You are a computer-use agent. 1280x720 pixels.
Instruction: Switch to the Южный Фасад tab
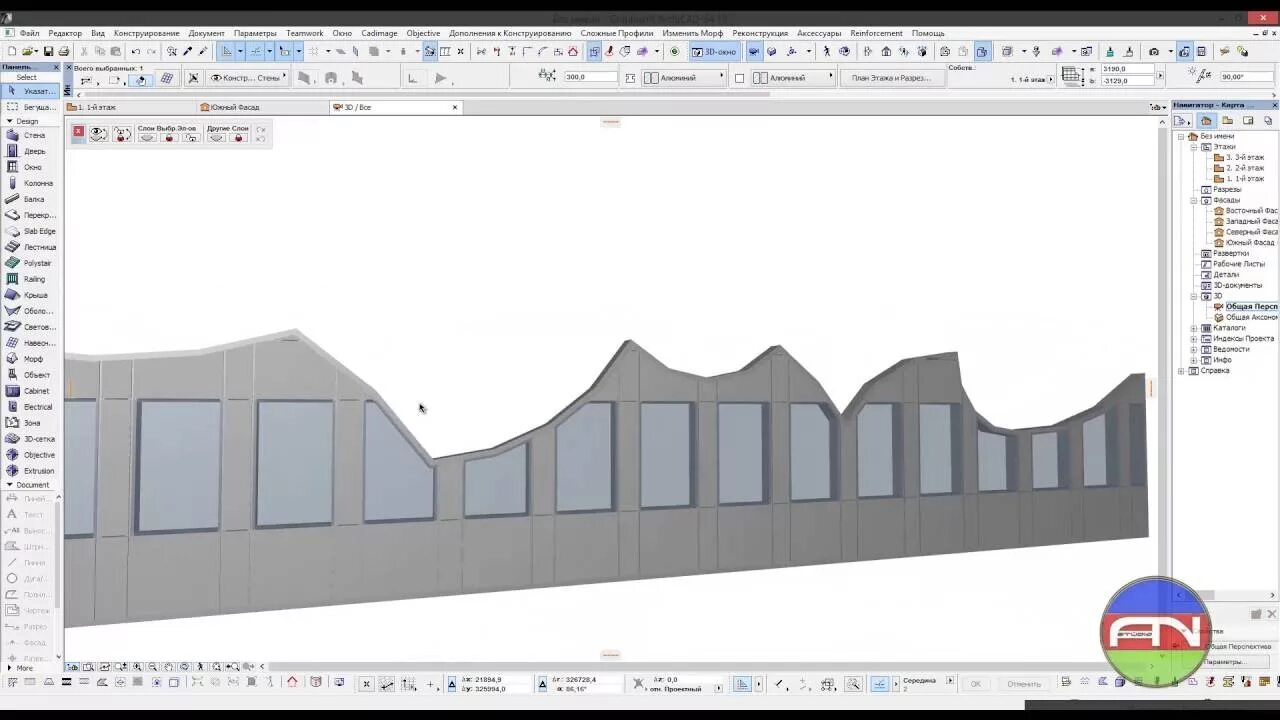[262, 107]
